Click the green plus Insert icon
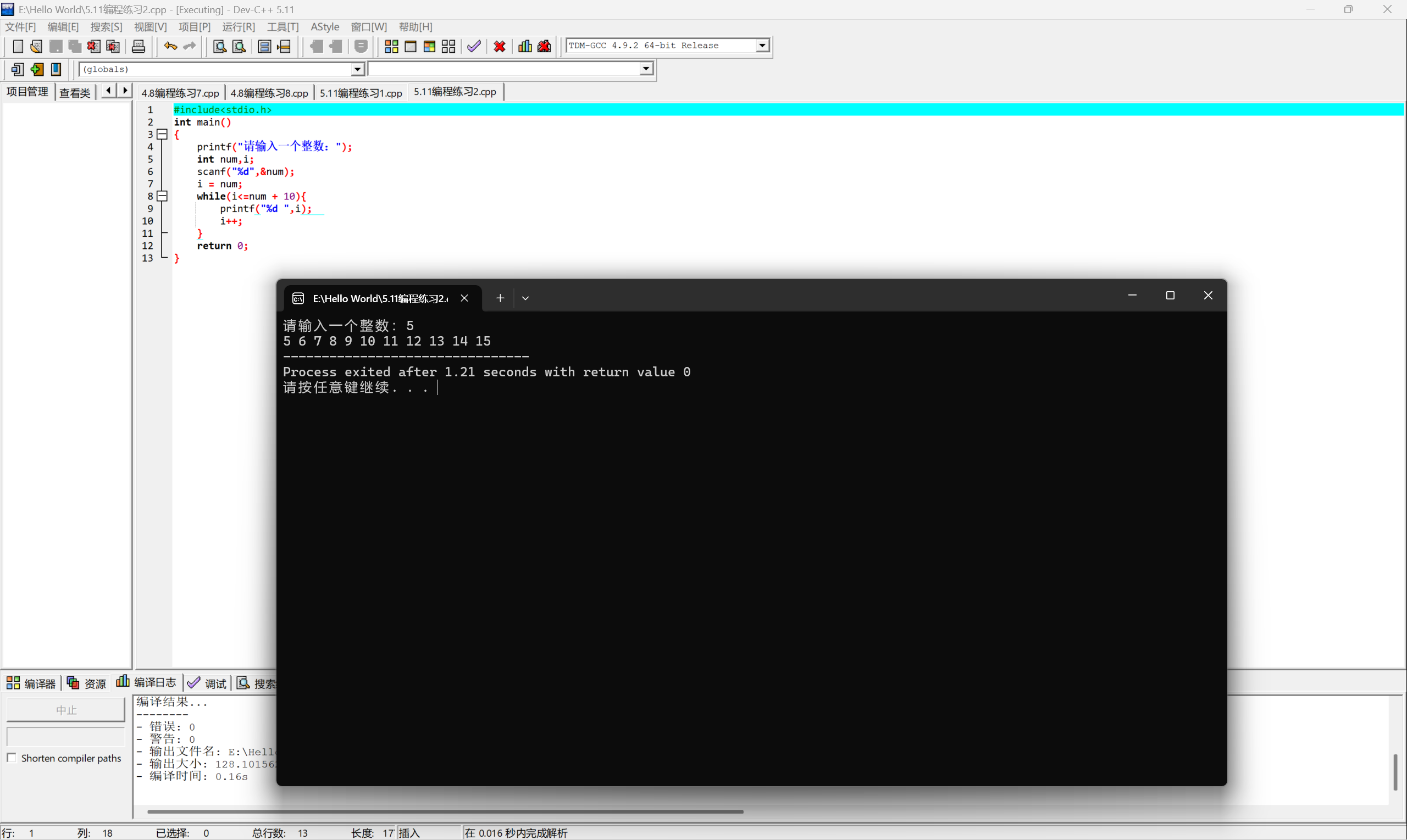 pyautogui.click(x=37, y=69)
